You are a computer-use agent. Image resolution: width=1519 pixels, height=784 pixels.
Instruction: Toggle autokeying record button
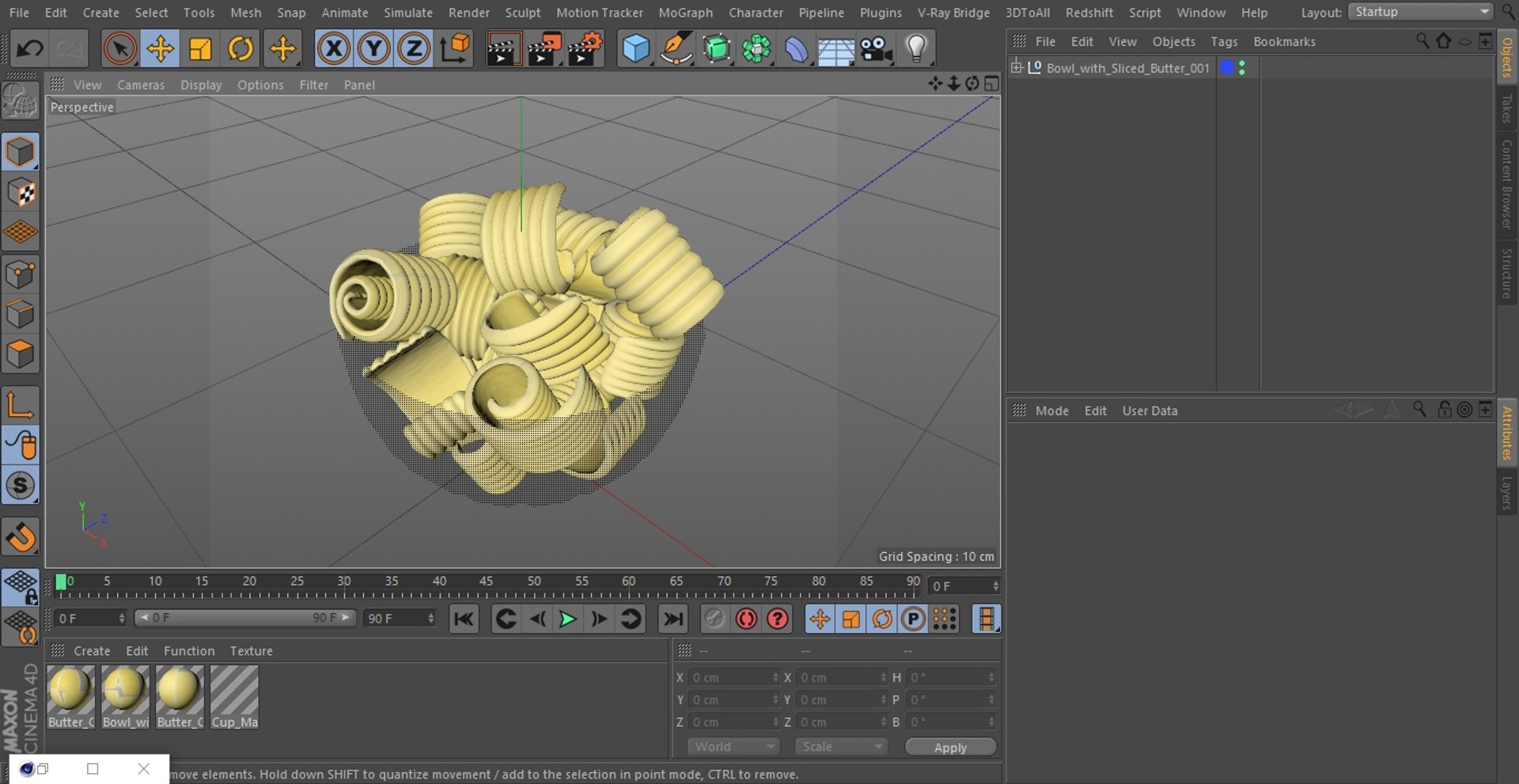[x=746, y=619]
